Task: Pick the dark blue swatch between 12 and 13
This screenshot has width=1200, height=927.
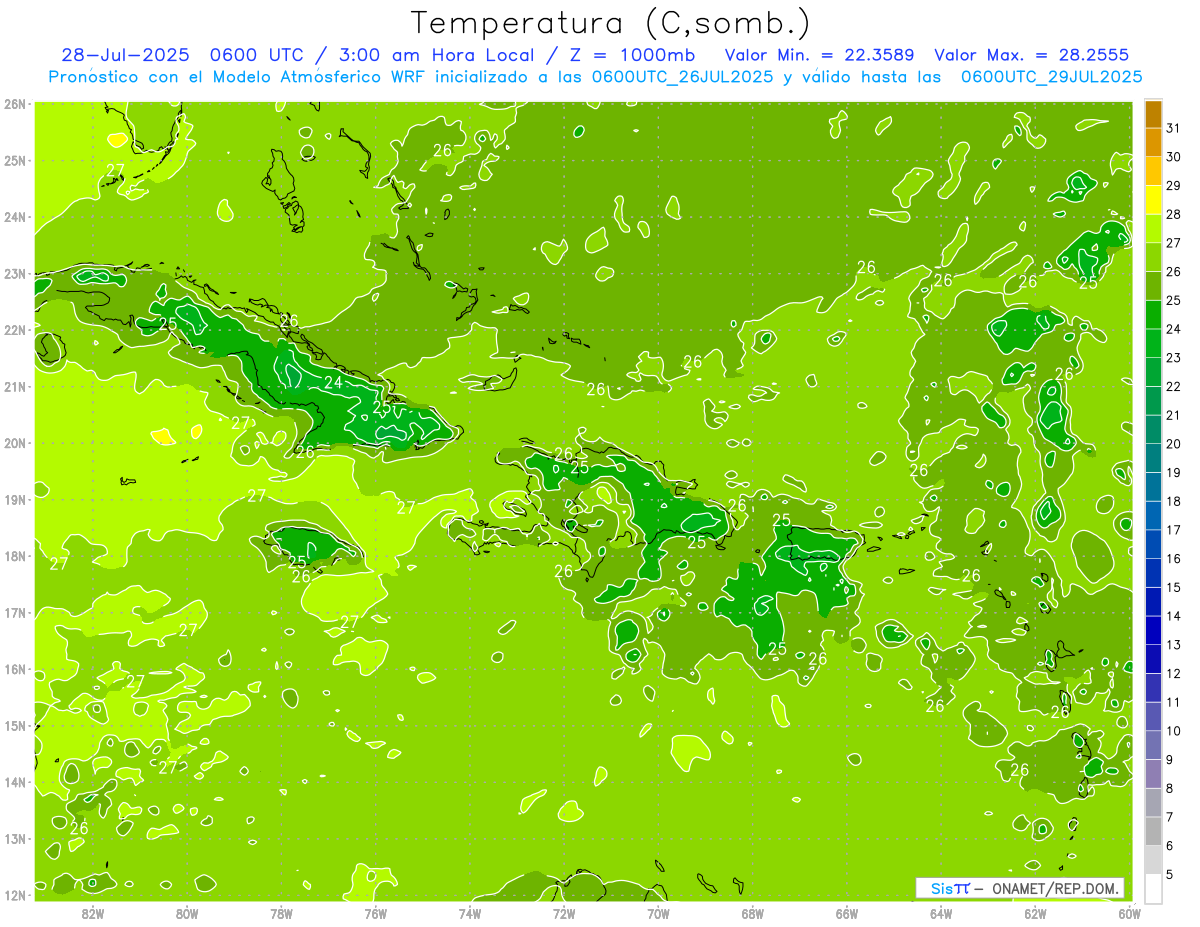Action: [1153, 659]
